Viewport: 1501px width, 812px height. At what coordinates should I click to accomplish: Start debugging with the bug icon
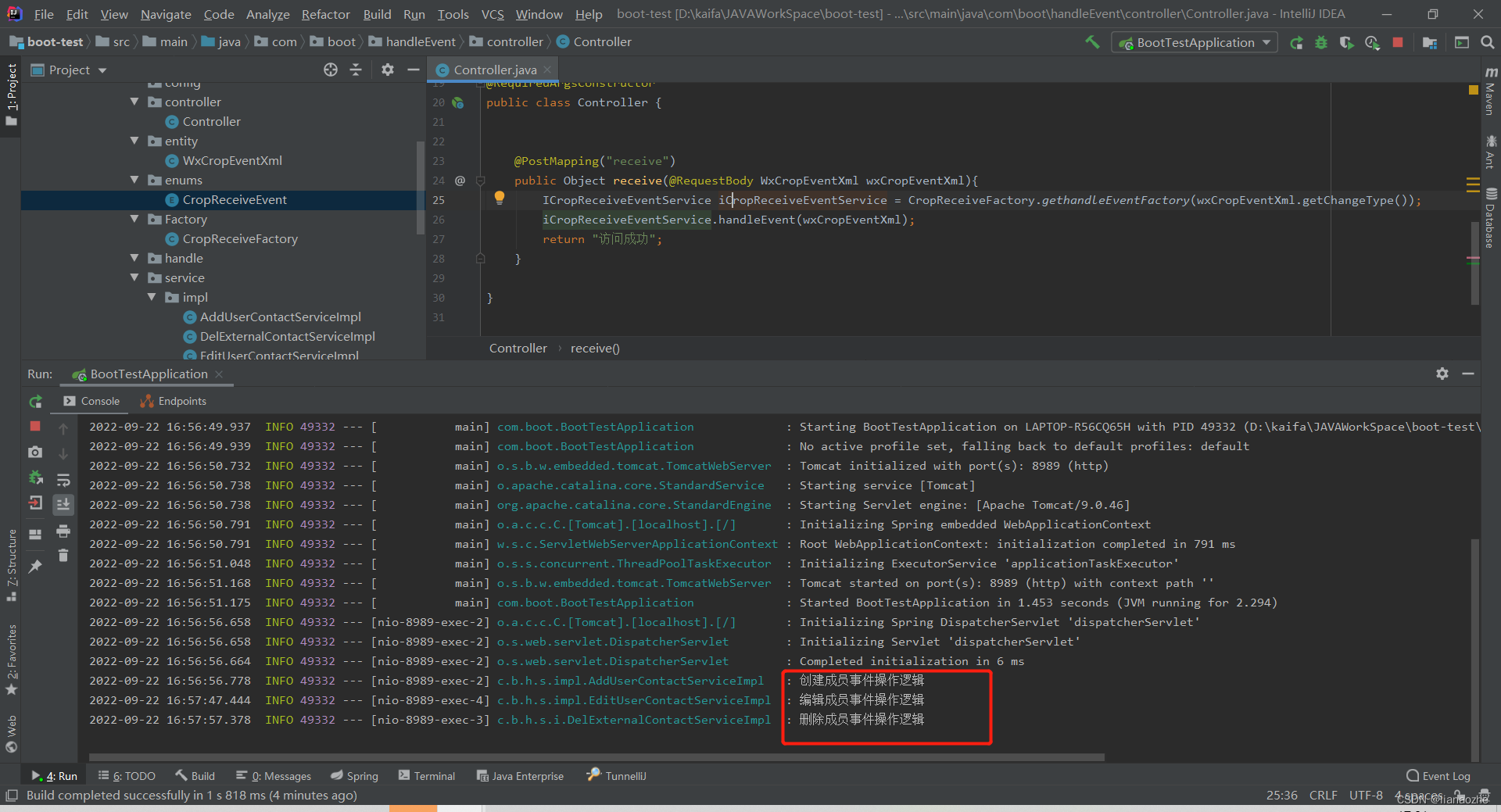[1321, 43]
